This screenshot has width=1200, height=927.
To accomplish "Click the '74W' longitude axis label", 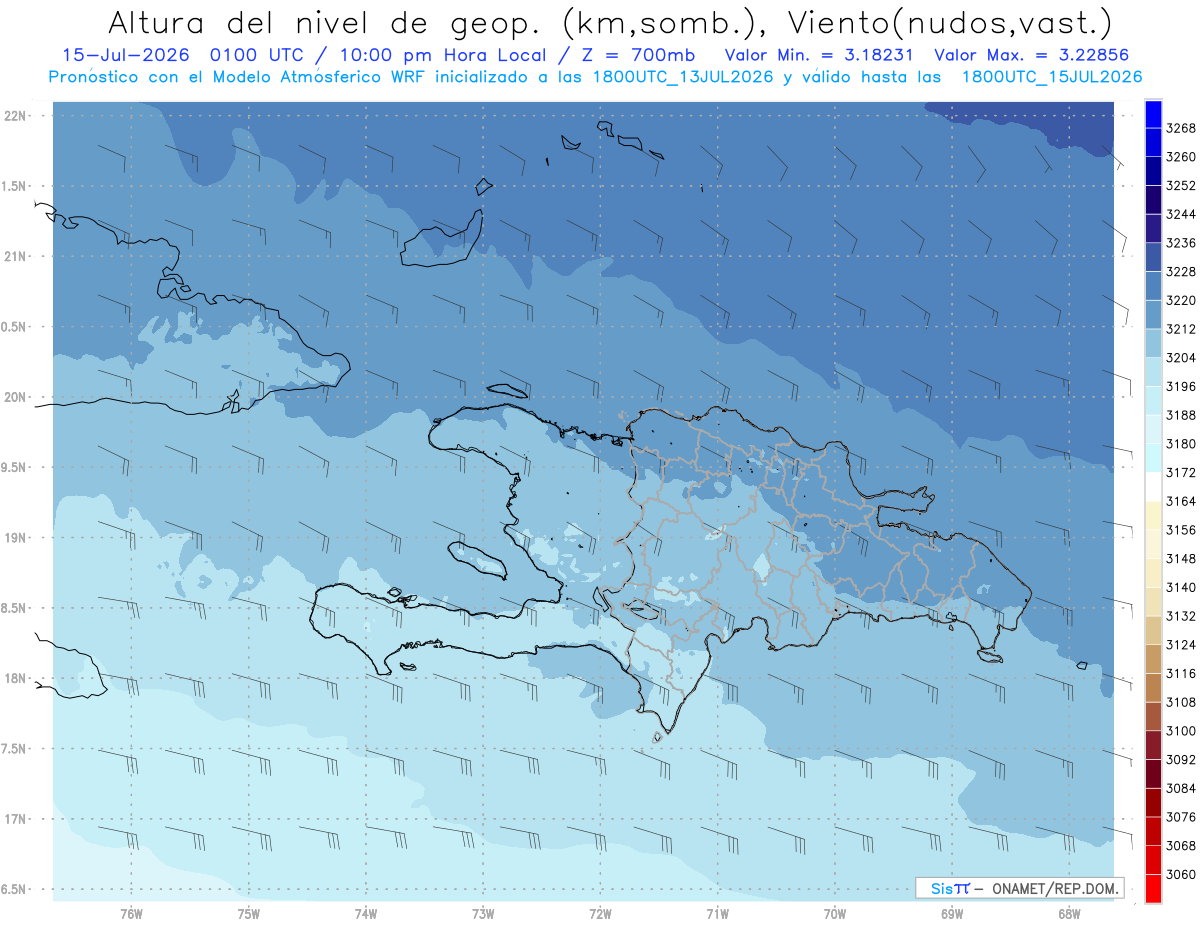I will [x=366, y=914].
